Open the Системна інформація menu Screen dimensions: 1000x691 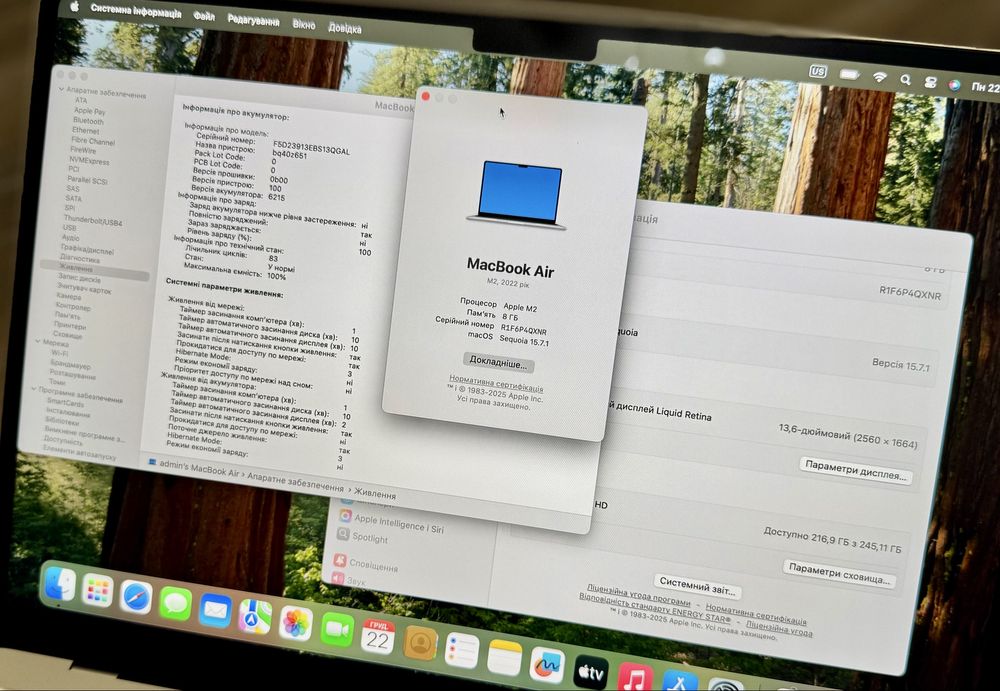136,10
